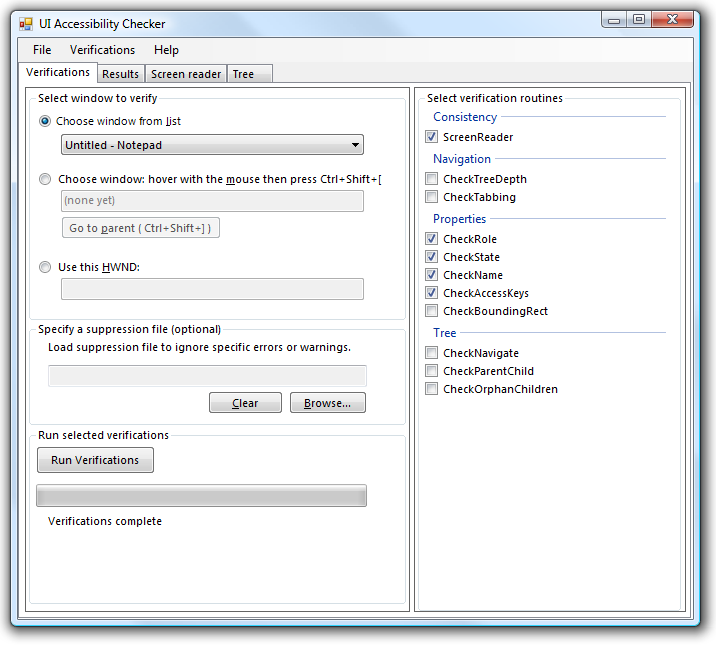Image resolution: width=716 pixels, height=645 pixels.
Task: Click the UI Accessibility Checker title bar icon
Action: 26,24
